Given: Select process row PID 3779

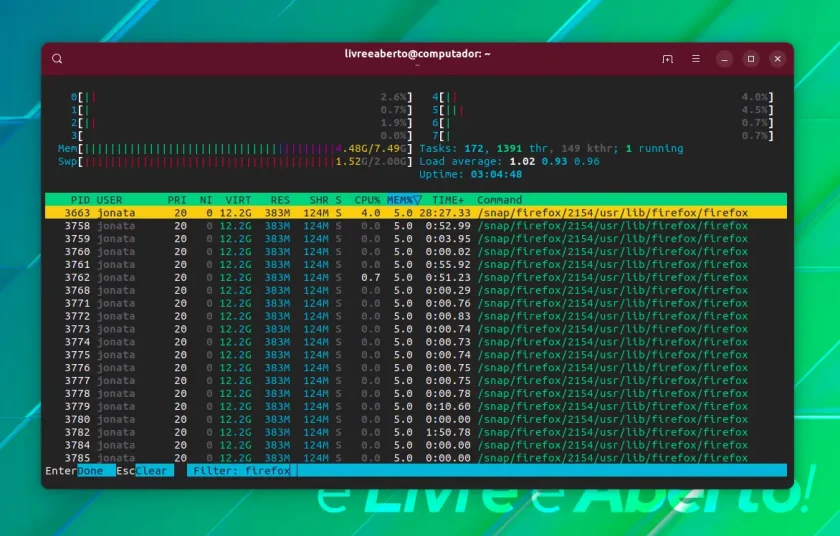Looking at the screenshot, I should pyautogui.click(x=416, y=406).
